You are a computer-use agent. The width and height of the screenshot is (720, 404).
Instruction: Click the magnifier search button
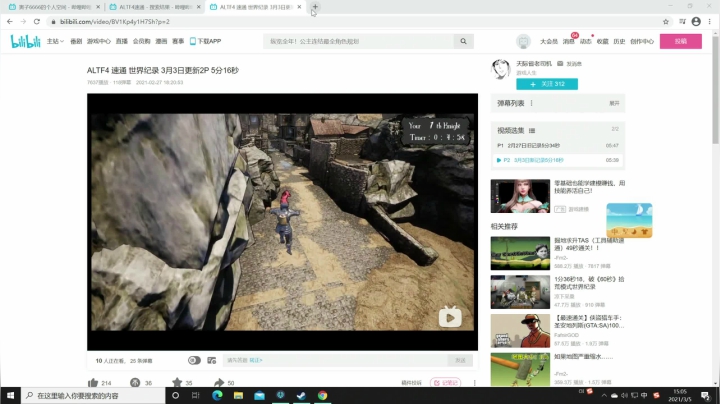(463, 41)
